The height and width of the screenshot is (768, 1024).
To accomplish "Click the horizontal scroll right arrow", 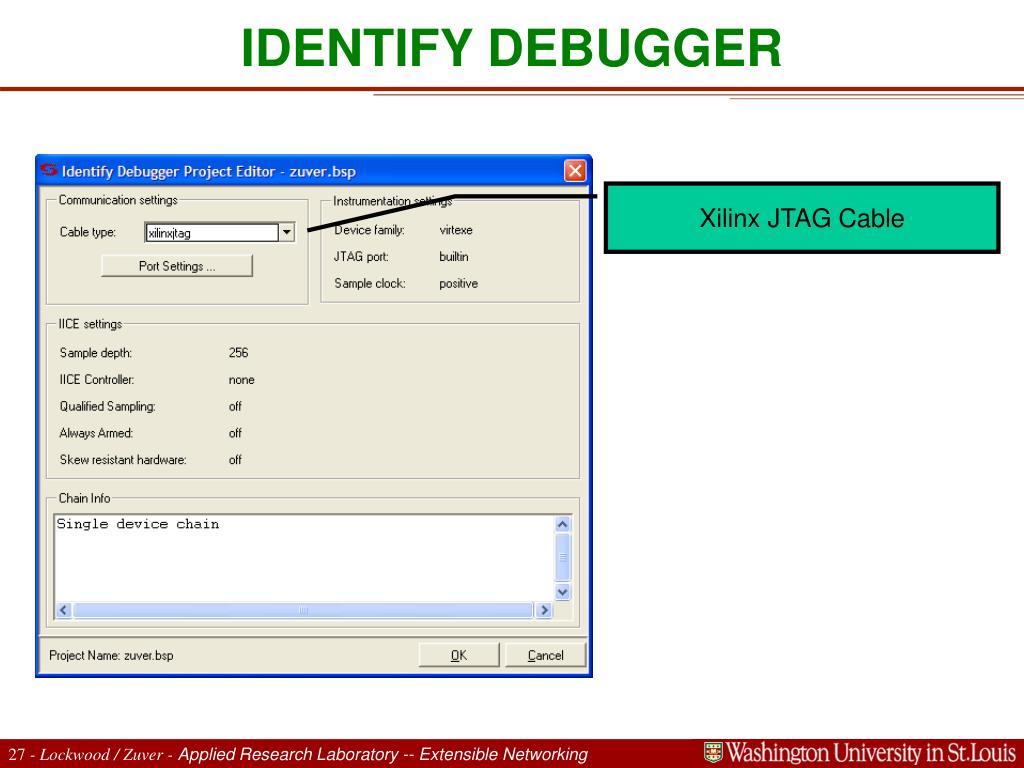I will pyautogui.click(x=543, y=610).
